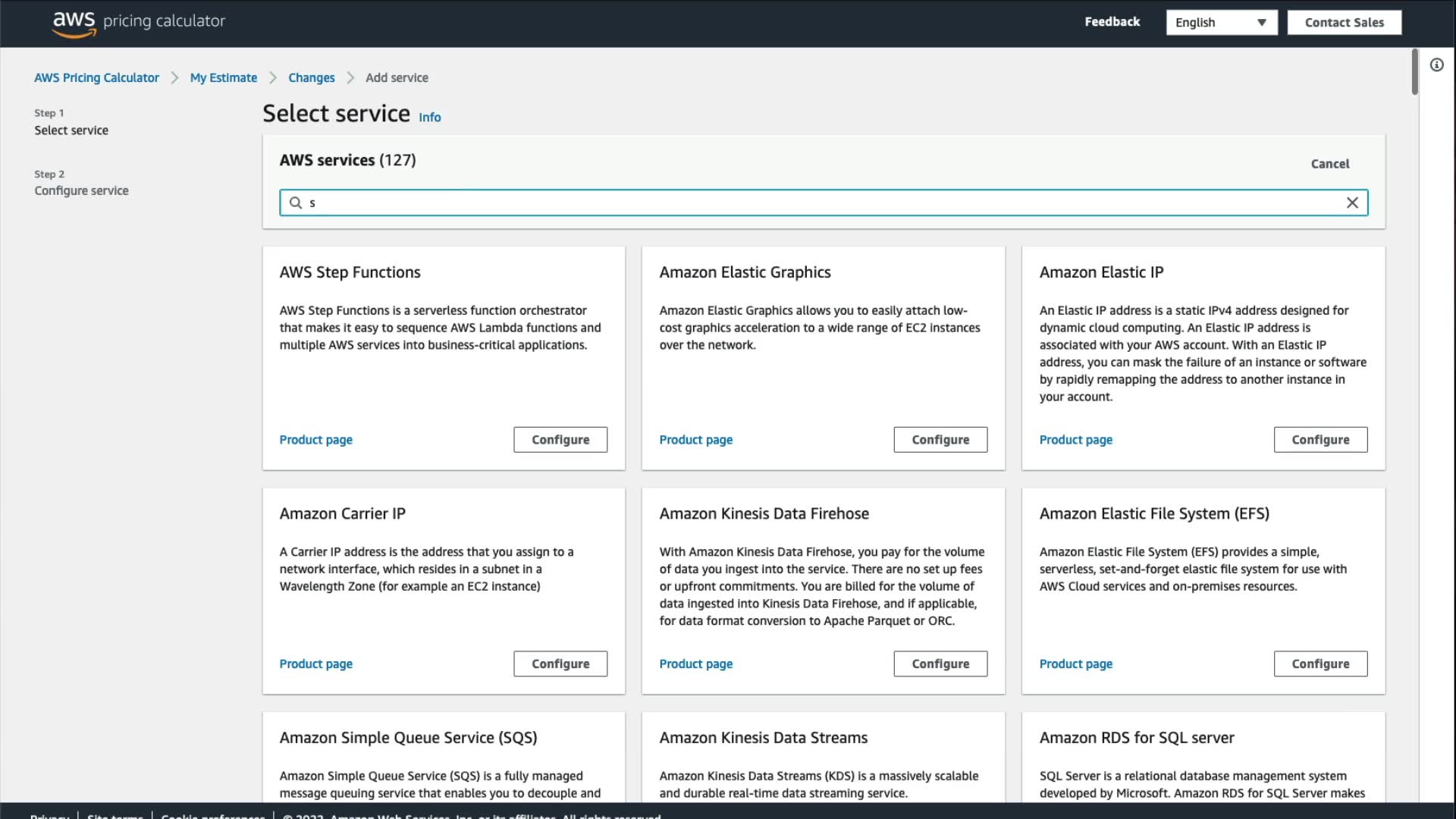Screen dimensions: 1456x819
Task: Click into the service search field
Action: click(823, 202)
